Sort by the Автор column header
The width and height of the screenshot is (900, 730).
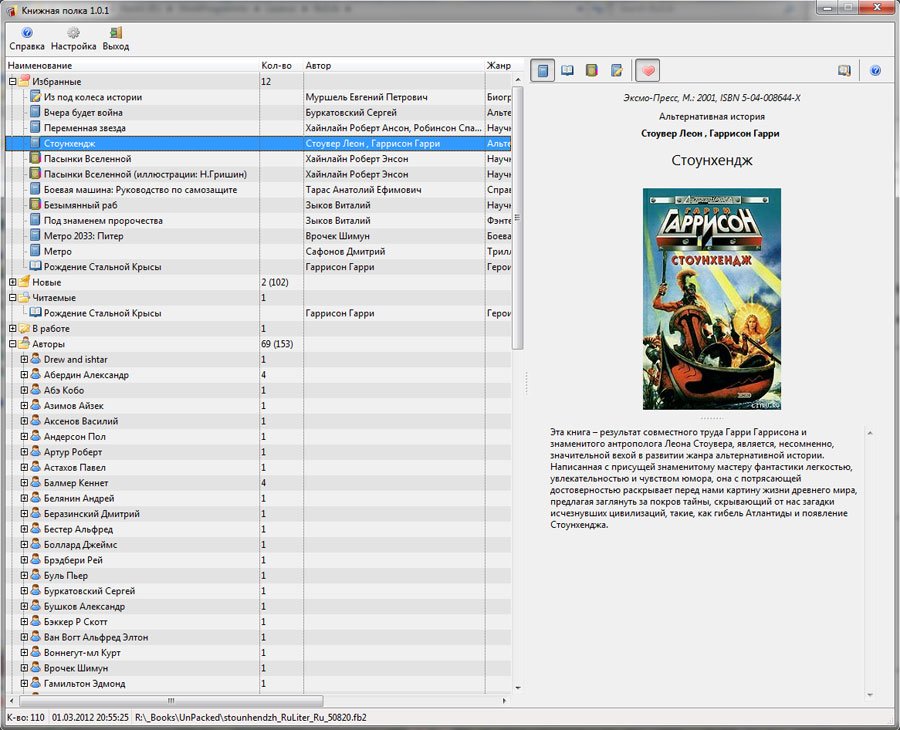(394, 65)
